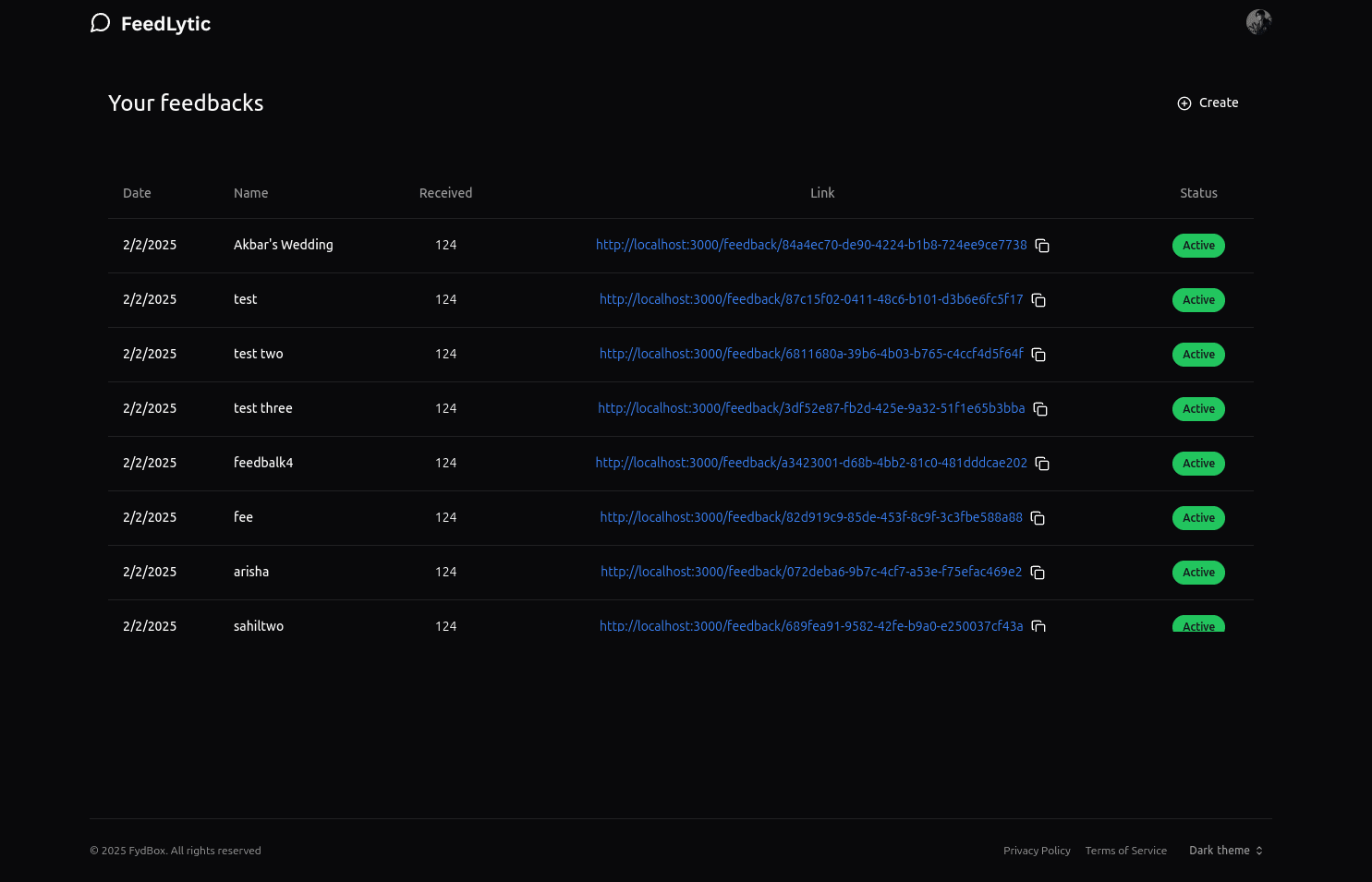1372x882 pixels.
Task: Open the feedback URL ending 481dddcae202
Action: point(811,463)
